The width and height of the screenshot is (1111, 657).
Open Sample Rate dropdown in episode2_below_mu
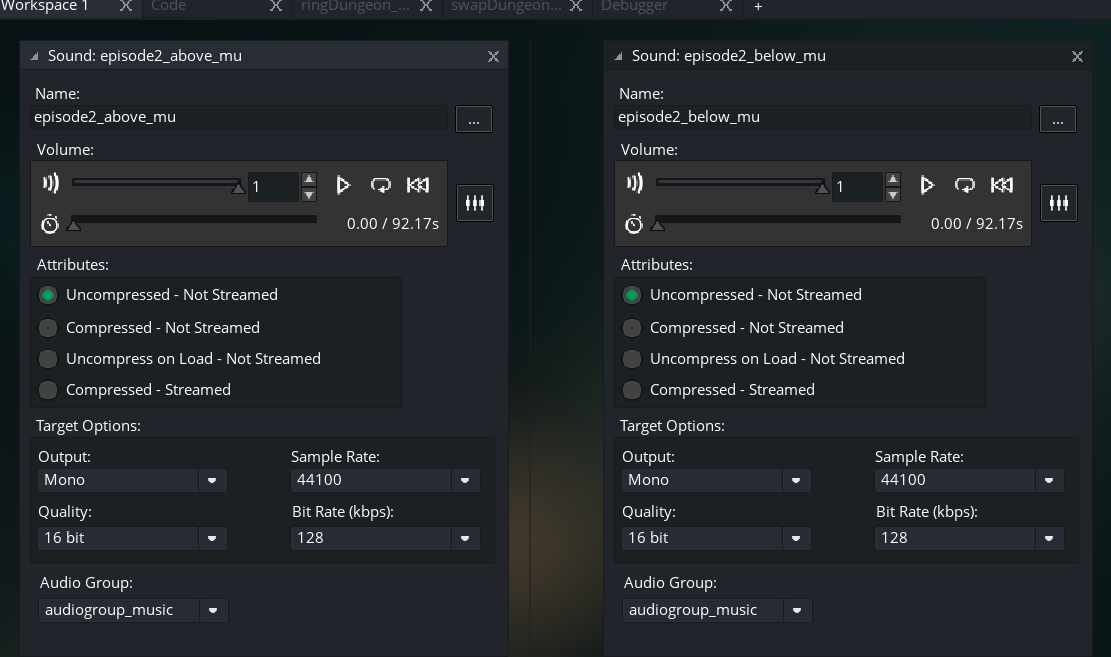pos(1049,481)
